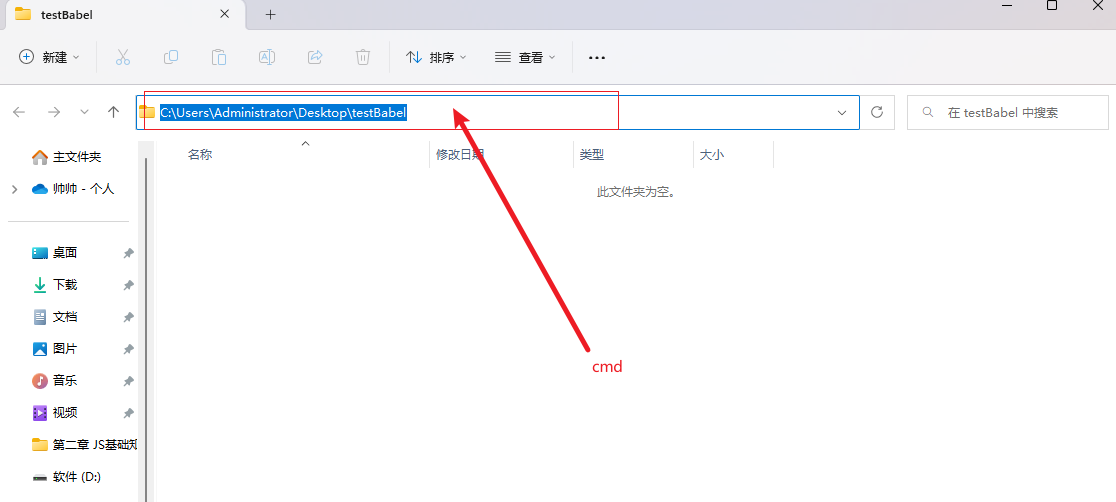Click the Rename icon in toolbar

(x=267, y=58)
